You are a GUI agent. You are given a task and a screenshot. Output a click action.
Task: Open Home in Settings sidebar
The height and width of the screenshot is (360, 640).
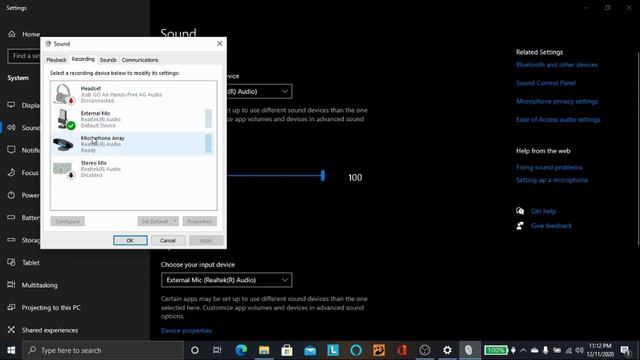(24, 34)
